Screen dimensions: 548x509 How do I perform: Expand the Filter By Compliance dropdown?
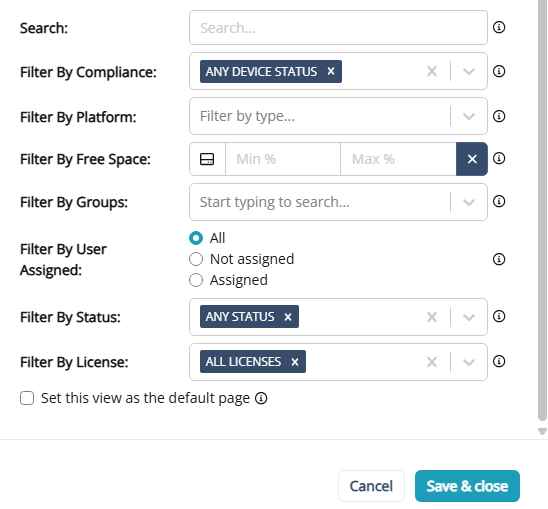pos(469,71)
